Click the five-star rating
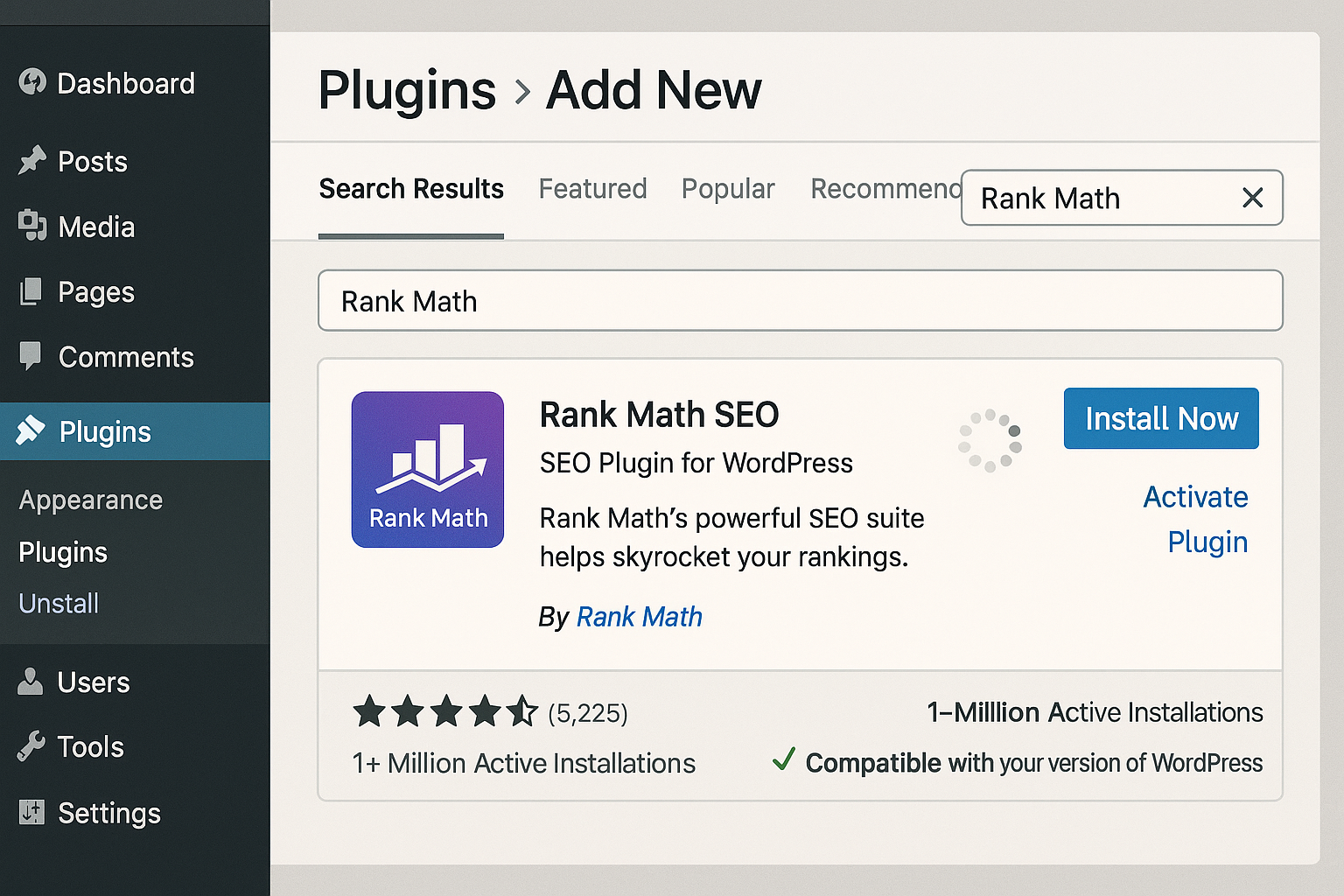Image resolution: width=1344 pixels, height=896 pixels. (445, 711)
